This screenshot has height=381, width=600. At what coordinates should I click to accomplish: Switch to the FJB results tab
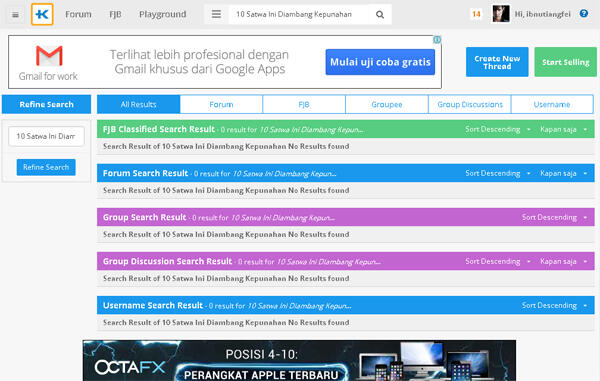(x=304, y=104)
